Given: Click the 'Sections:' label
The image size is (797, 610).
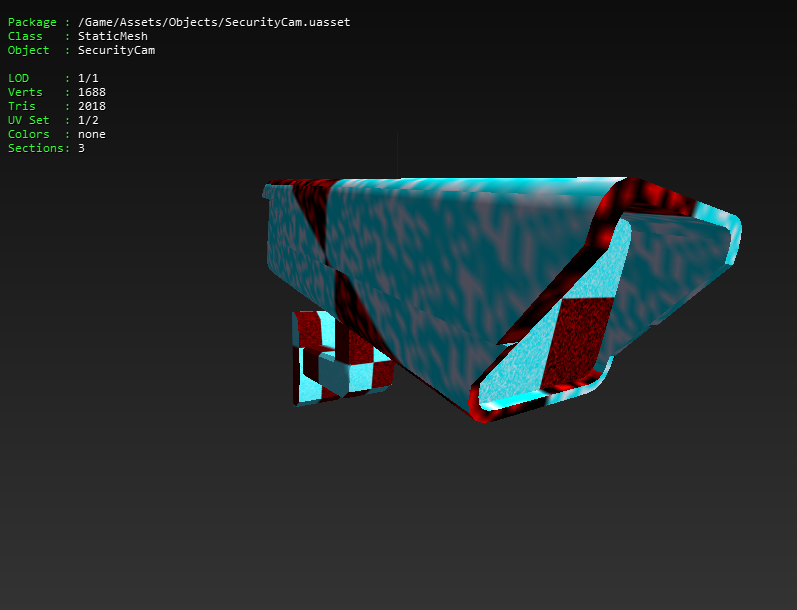Looking at the screenshot, I should coord(39,148).
